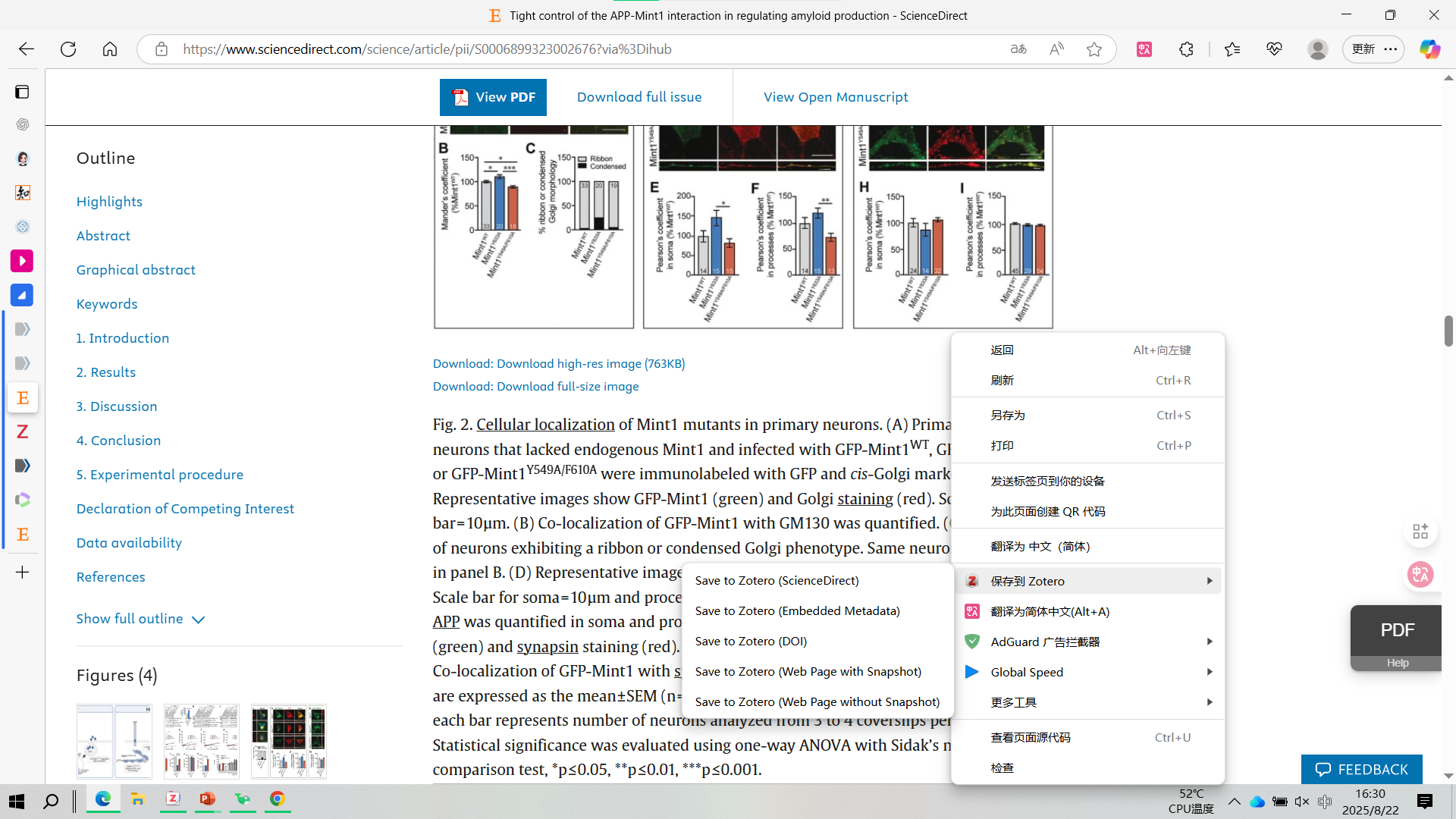
Task: Add new tab with plus icon
Action: [x=22, y=573]
